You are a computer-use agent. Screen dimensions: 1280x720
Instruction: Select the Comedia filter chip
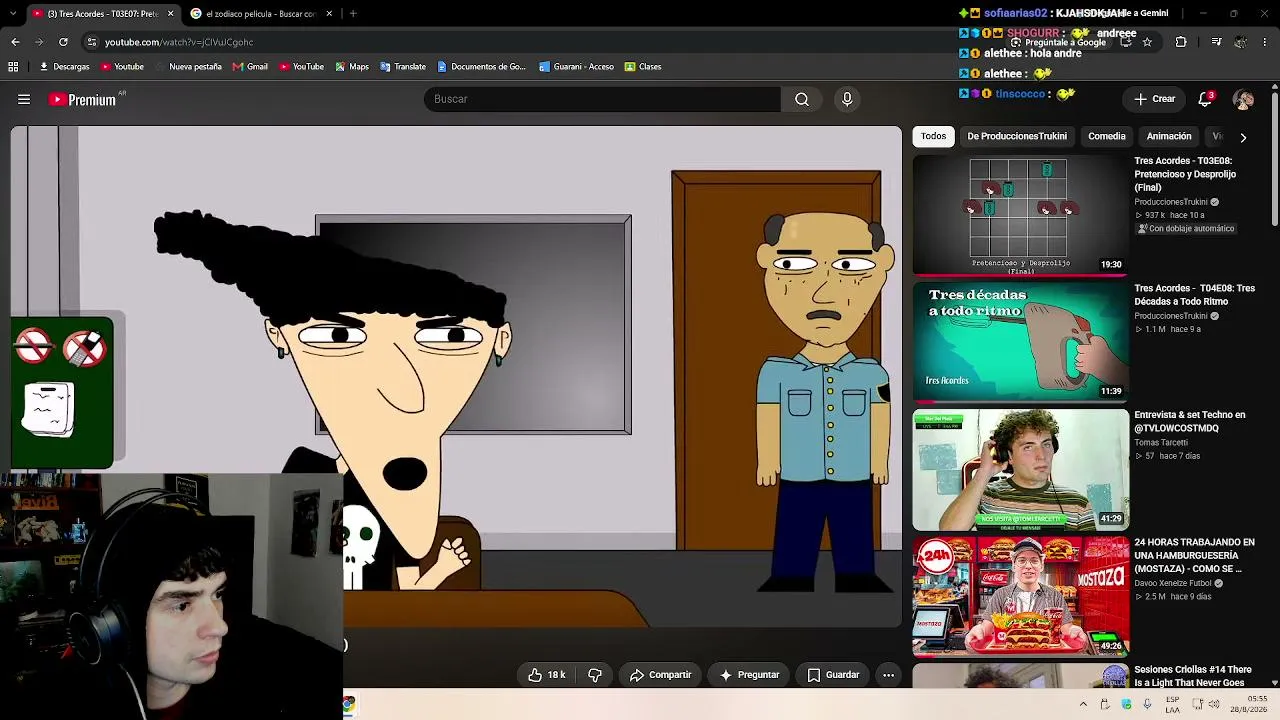click(1107, 136)
